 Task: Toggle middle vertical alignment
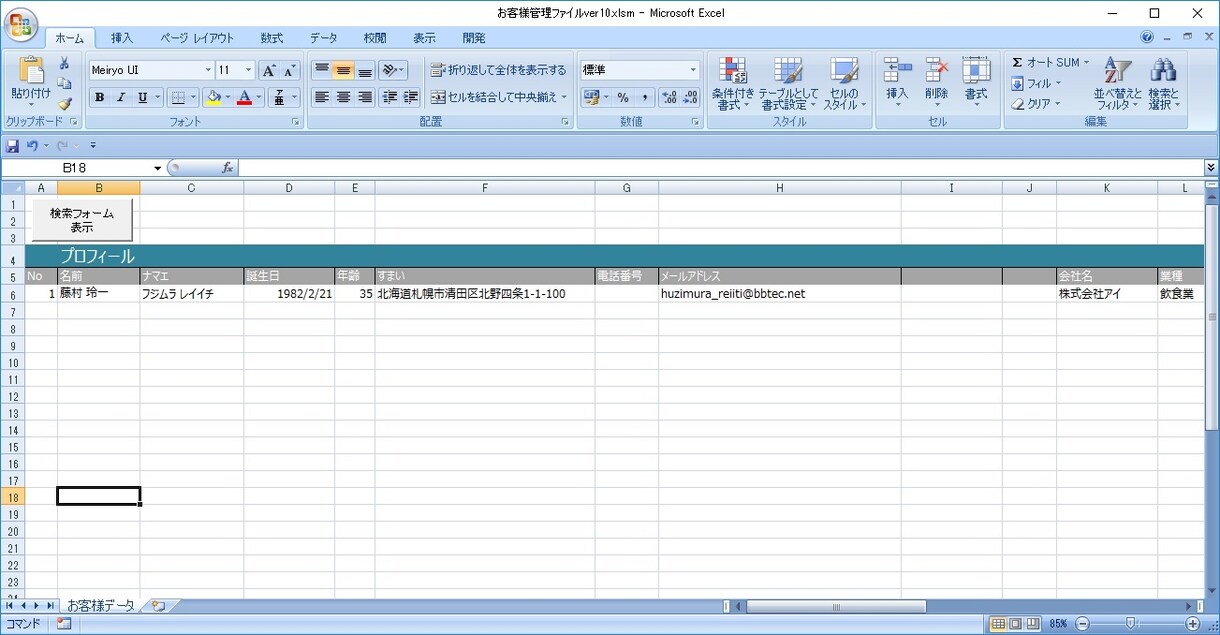tap(343, 70)
